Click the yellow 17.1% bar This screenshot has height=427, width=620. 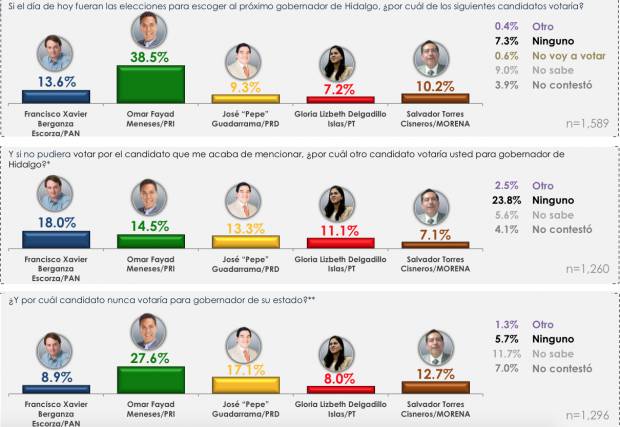click(x=241, y=379)
